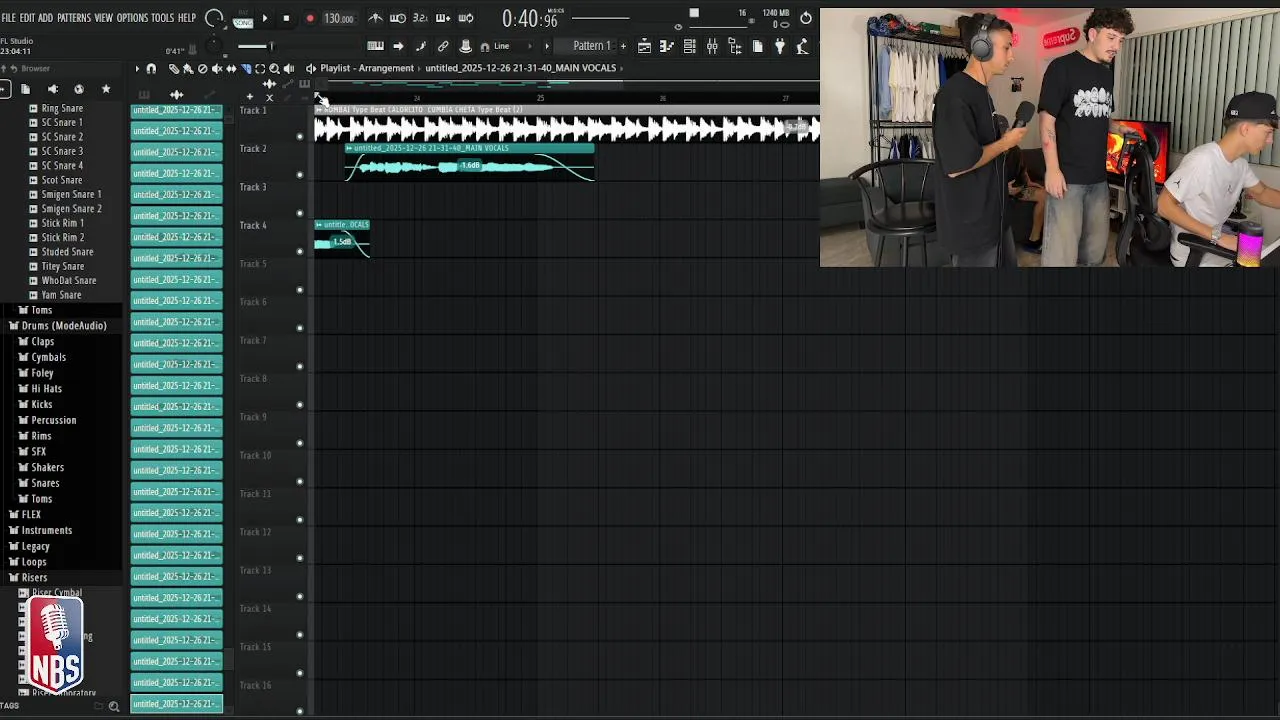Open the Mixer window icon
Screen dimensions: 1280x720
coord(712,46)
